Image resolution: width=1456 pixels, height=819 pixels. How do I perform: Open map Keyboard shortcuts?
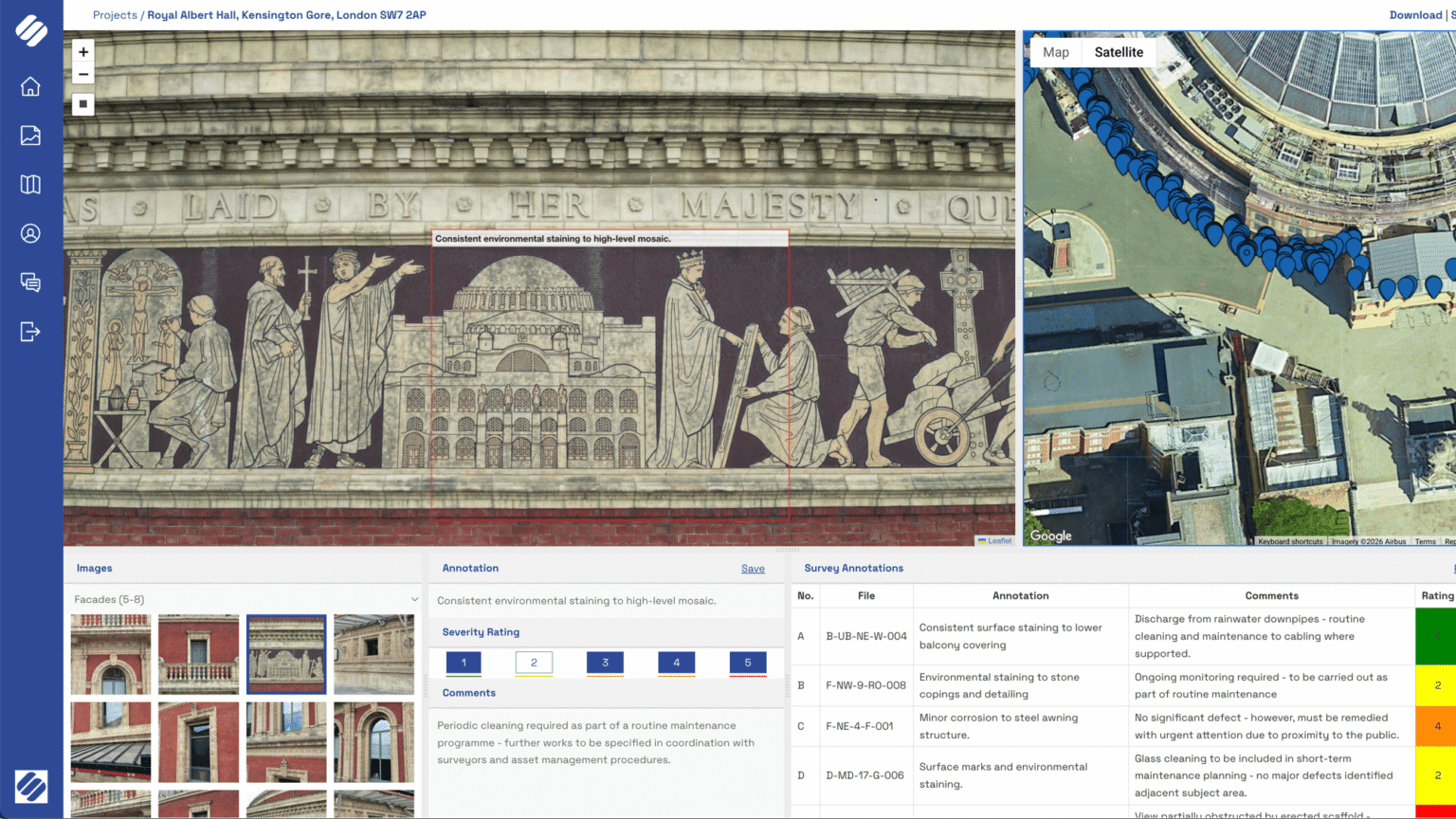point(1290,541)
